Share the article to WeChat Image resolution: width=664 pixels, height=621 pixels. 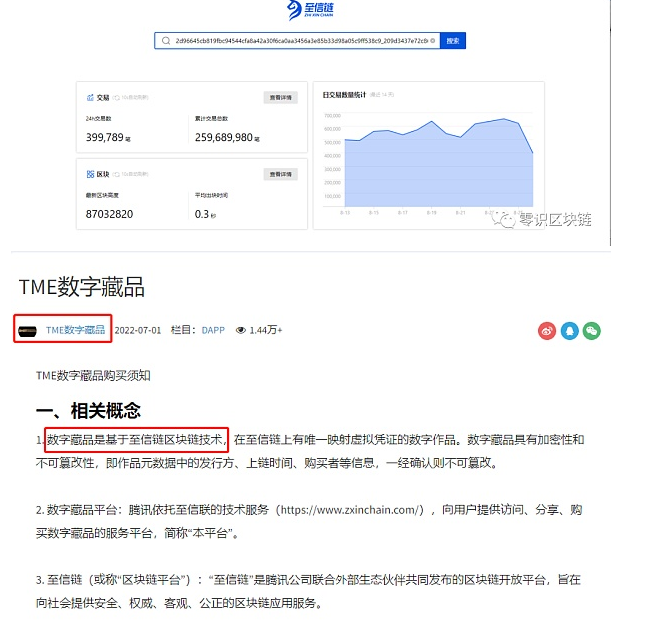pyautogui.click(x=592, y=330)
